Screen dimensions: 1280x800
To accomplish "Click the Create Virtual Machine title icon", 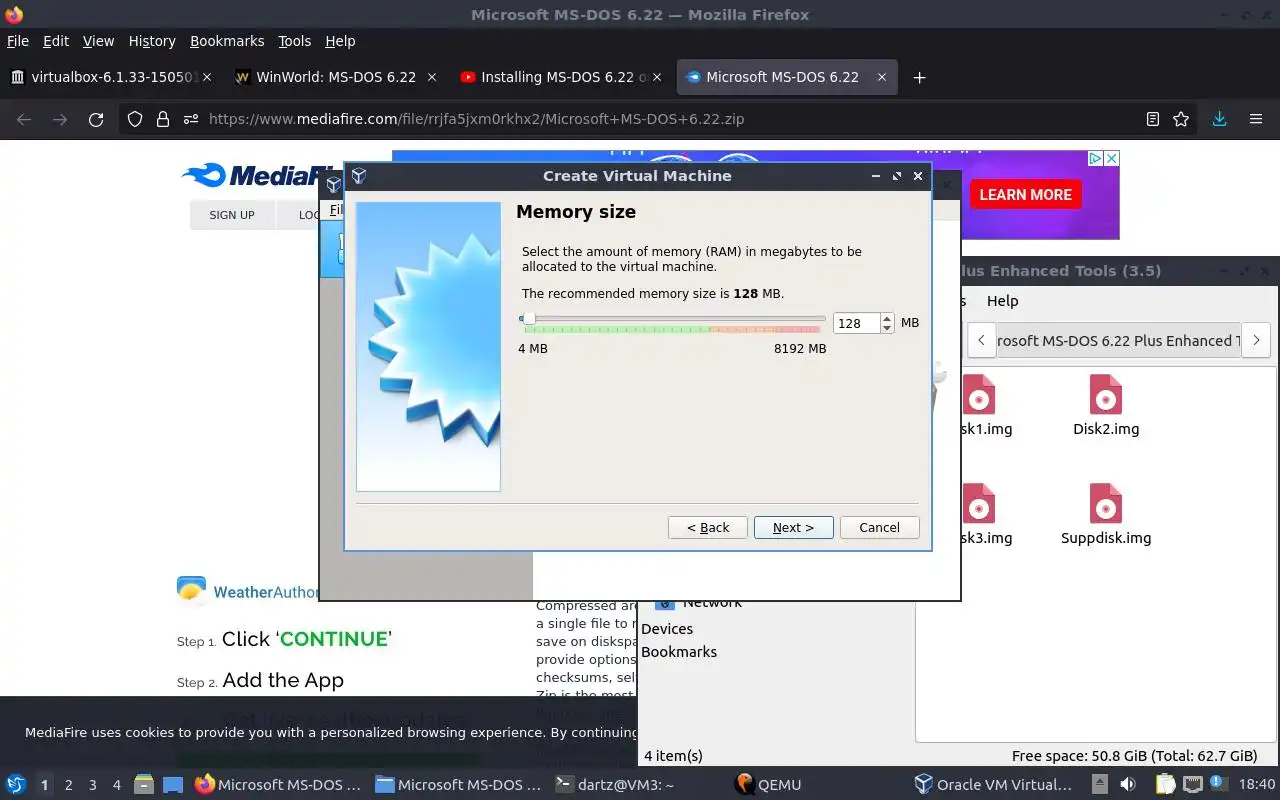I will click(359, 176).
